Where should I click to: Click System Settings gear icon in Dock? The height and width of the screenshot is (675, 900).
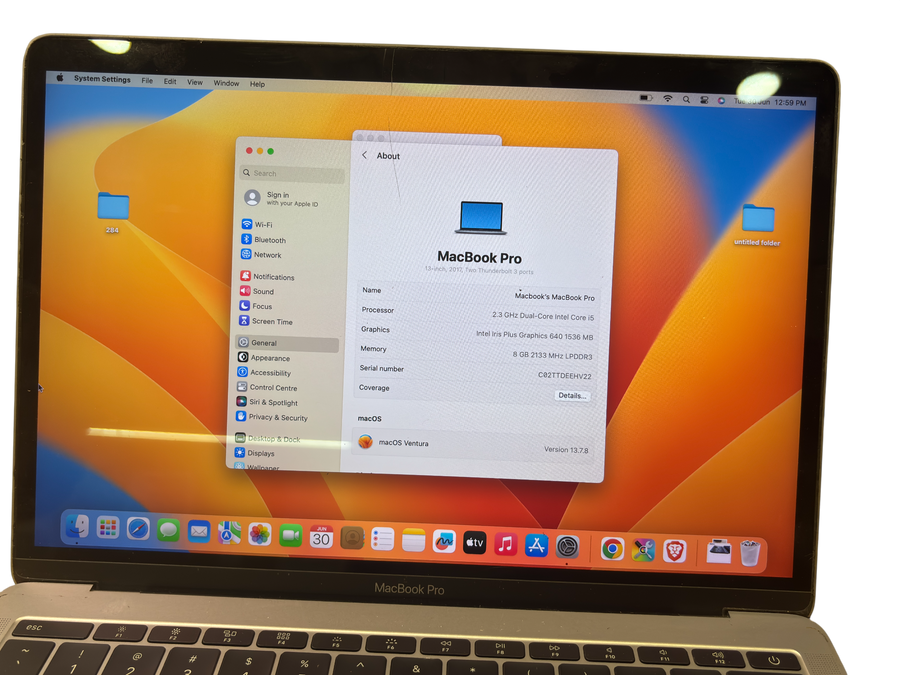point(567,546)
